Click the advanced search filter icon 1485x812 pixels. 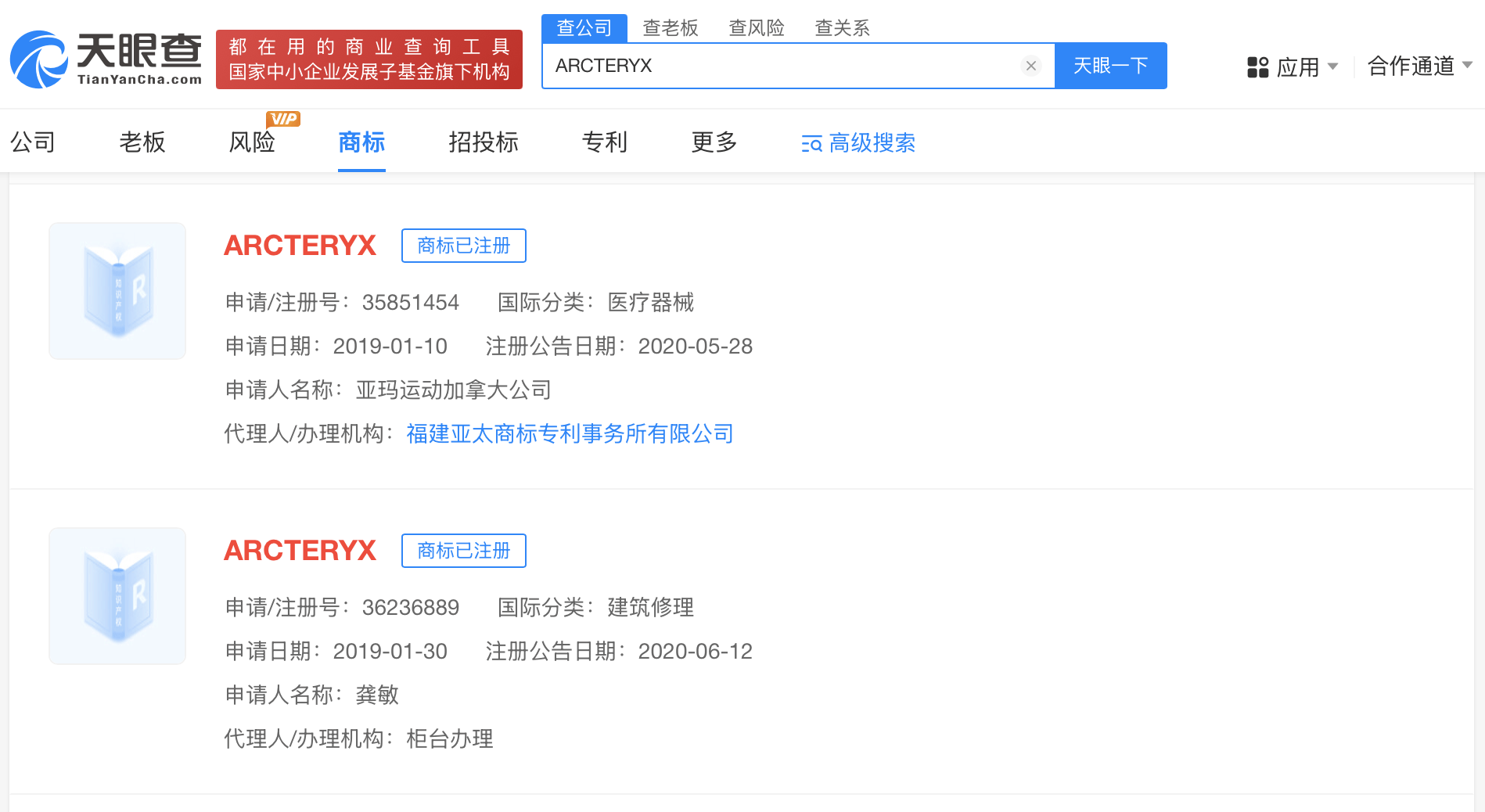(812, 144)
